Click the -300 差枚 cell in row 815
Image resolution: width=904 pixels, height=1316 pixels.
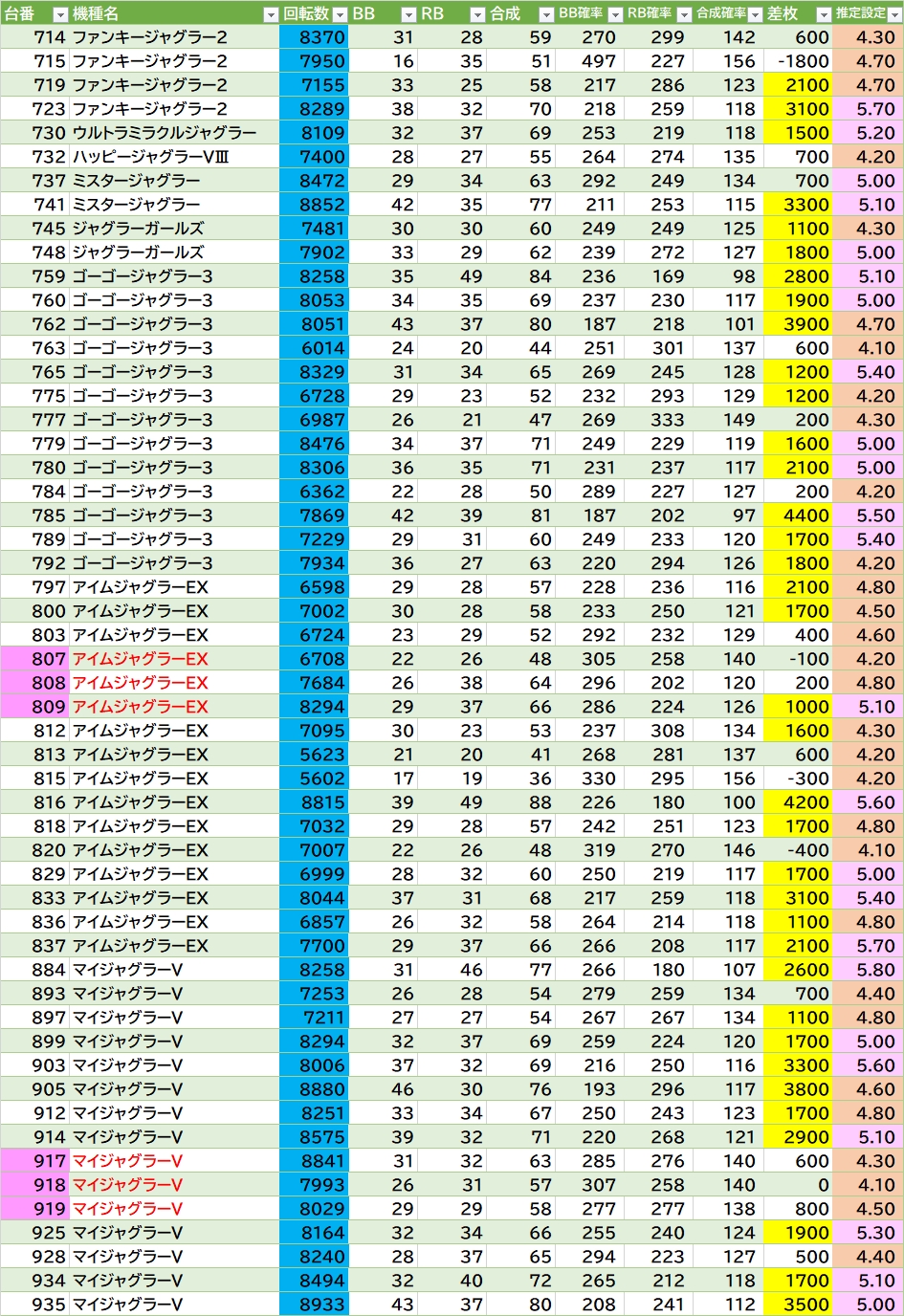pyautogui.click(x=798, y=779)
